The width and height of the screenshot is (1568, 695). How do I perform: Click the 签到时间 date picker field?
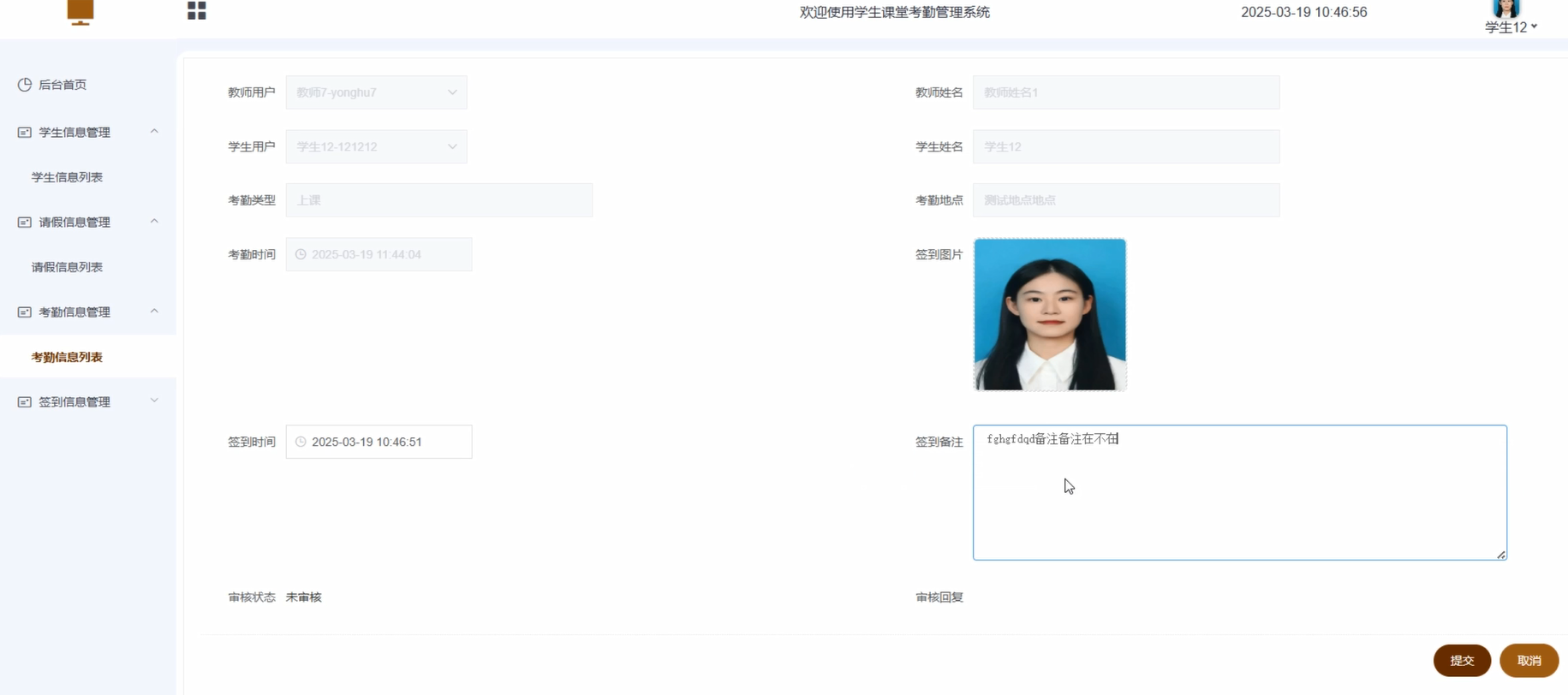[379, 442]
